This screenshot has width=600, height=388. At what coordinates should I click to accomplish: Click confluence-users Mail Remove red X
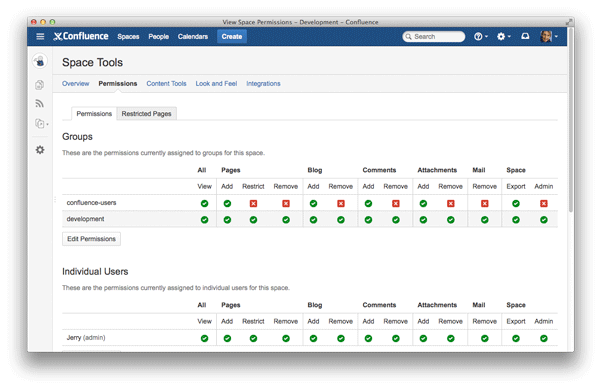click(x=485, y=204)
